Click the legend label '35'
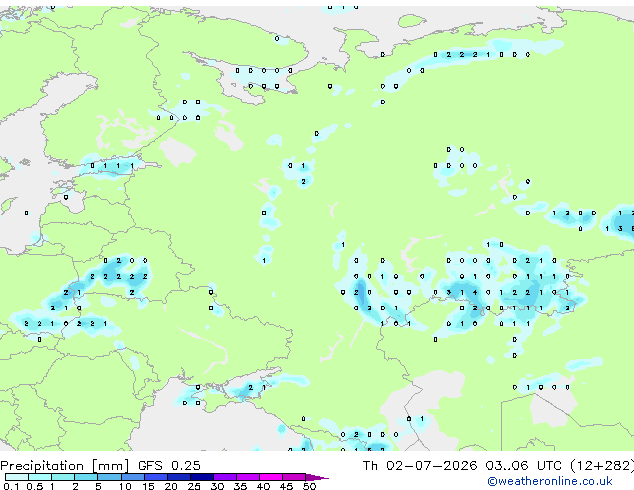The height and width of the screenshot is (490, 634). [x=241, y=486]
